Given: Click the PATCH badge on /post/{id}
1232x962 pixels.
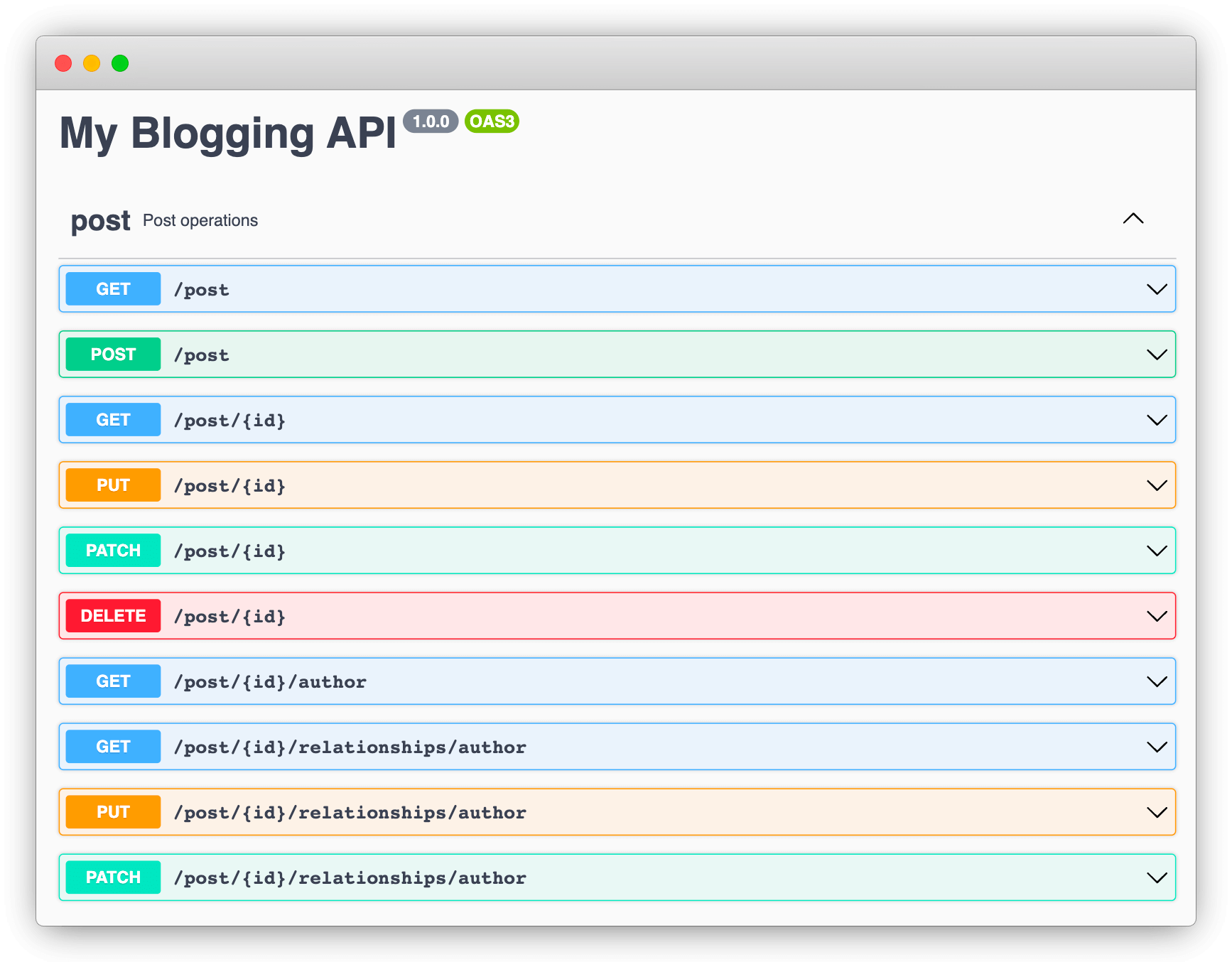Looking at the screenshot, I should pyautogui.click(x=112, y=550).
